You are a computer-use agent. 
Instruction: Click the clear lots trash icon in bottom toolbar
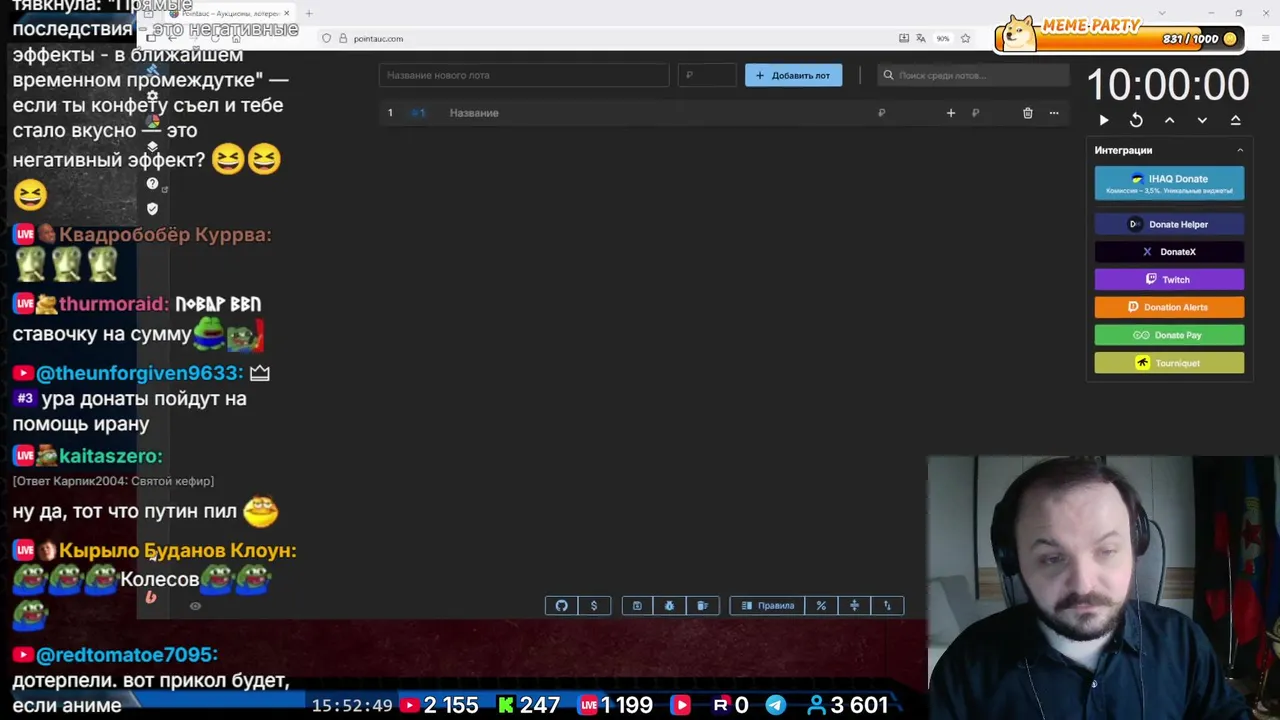click(702, 605)
